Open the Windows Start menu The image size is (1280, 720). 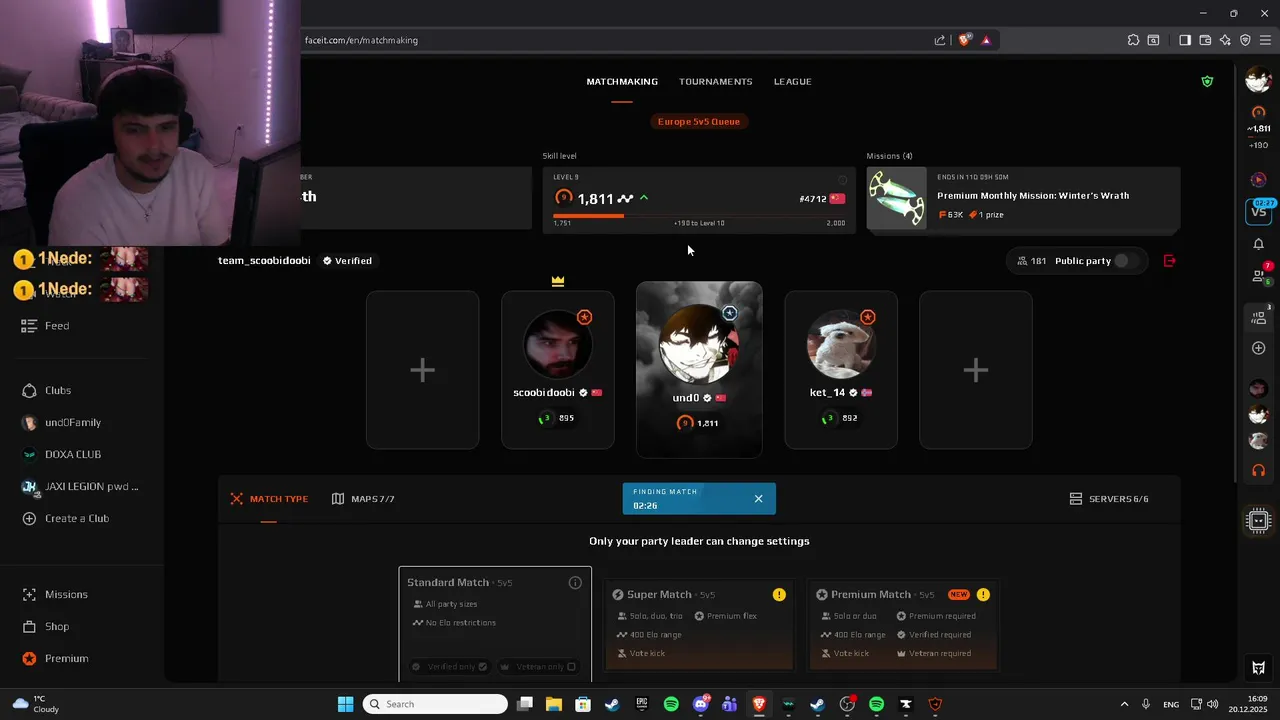(345, 704)
